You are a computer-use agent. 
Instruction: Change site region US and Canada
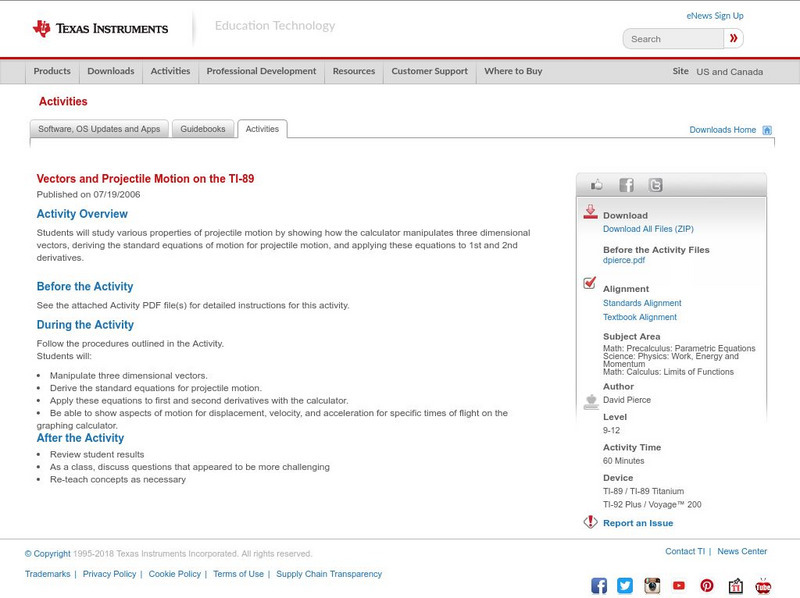pos(730,72)
